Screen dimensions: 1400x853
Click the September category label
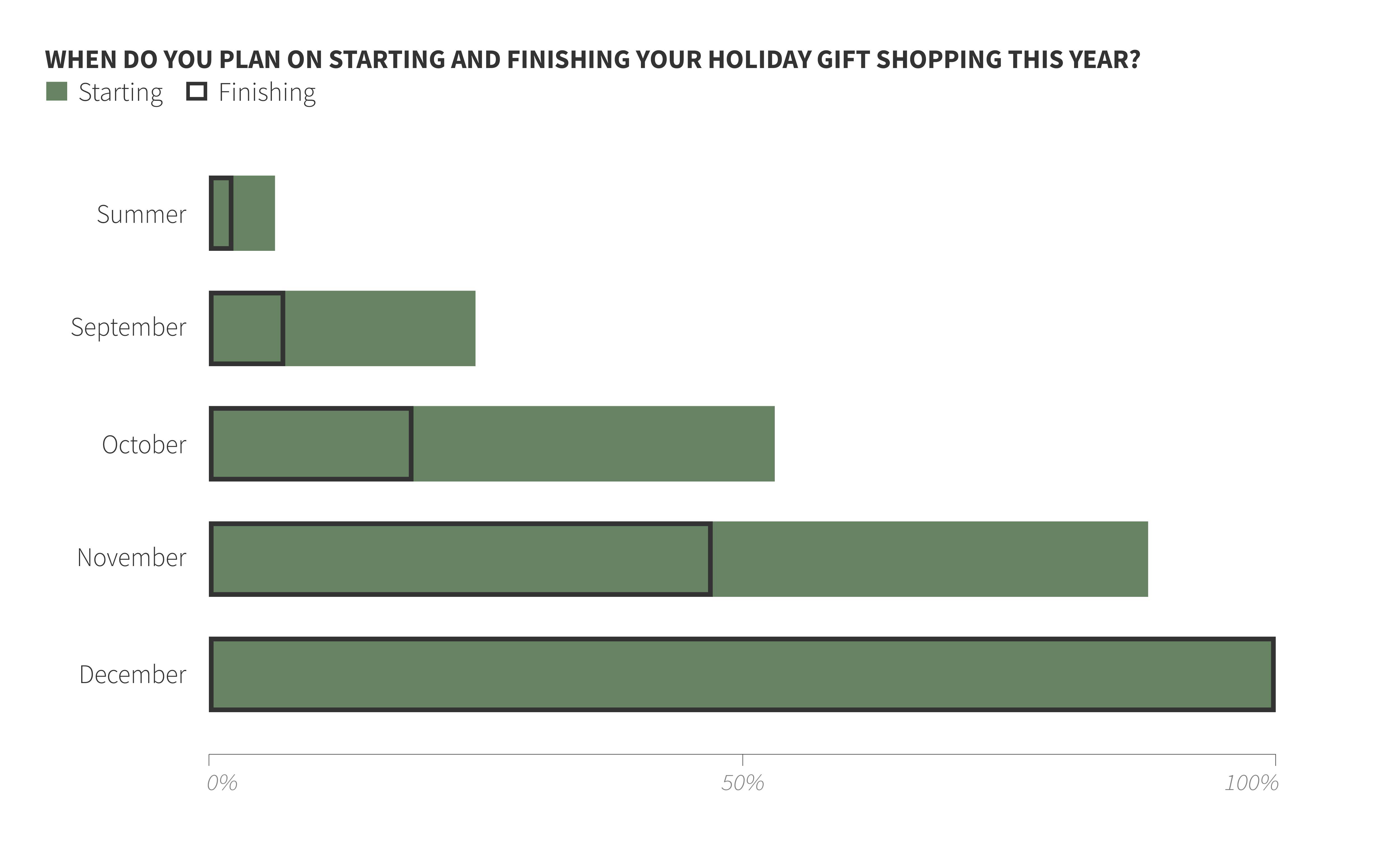(x=129, y=328)
